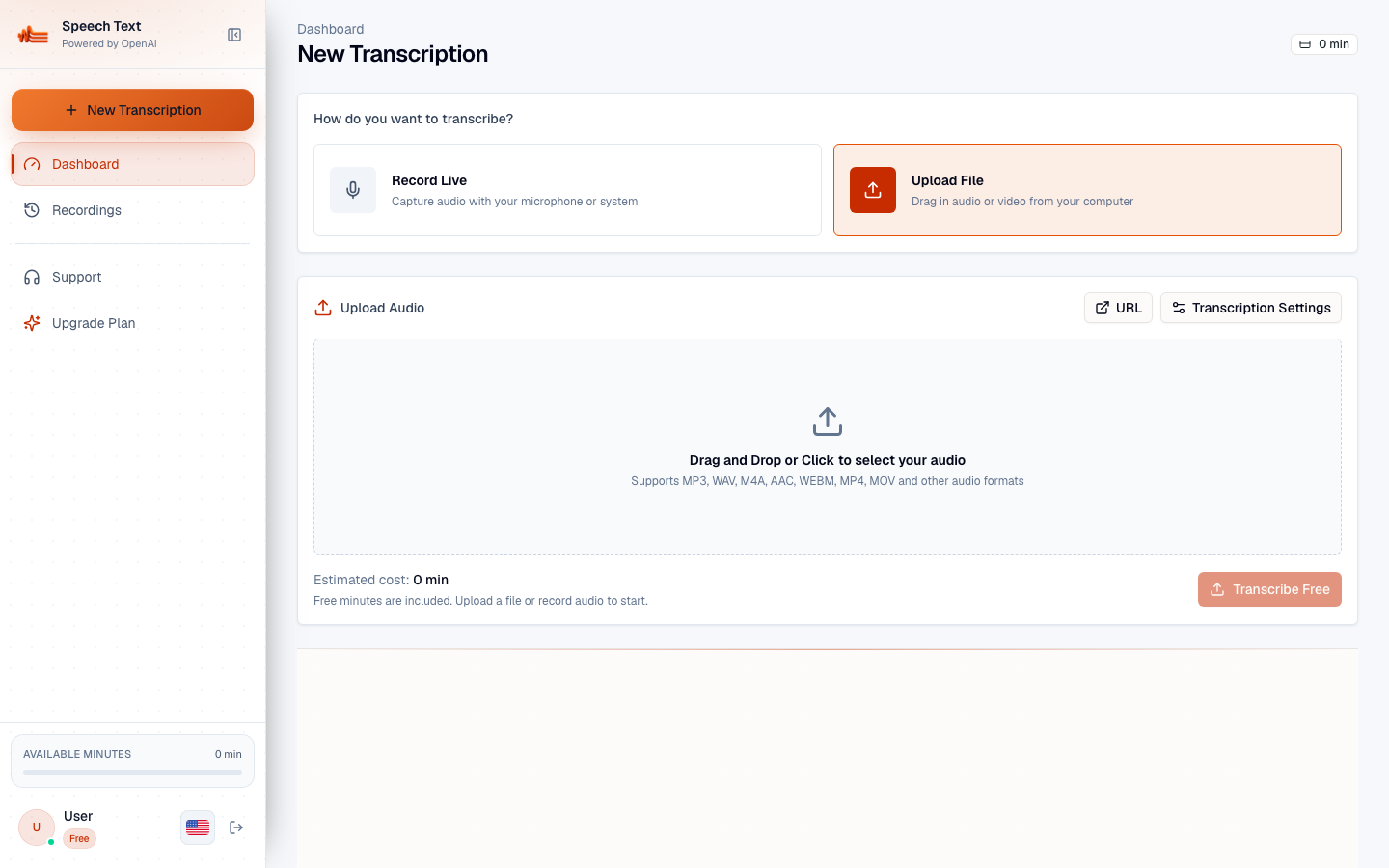Click the Speech Text waveform logo
The height and width of the screenshot is (868, 1389).
33,35
